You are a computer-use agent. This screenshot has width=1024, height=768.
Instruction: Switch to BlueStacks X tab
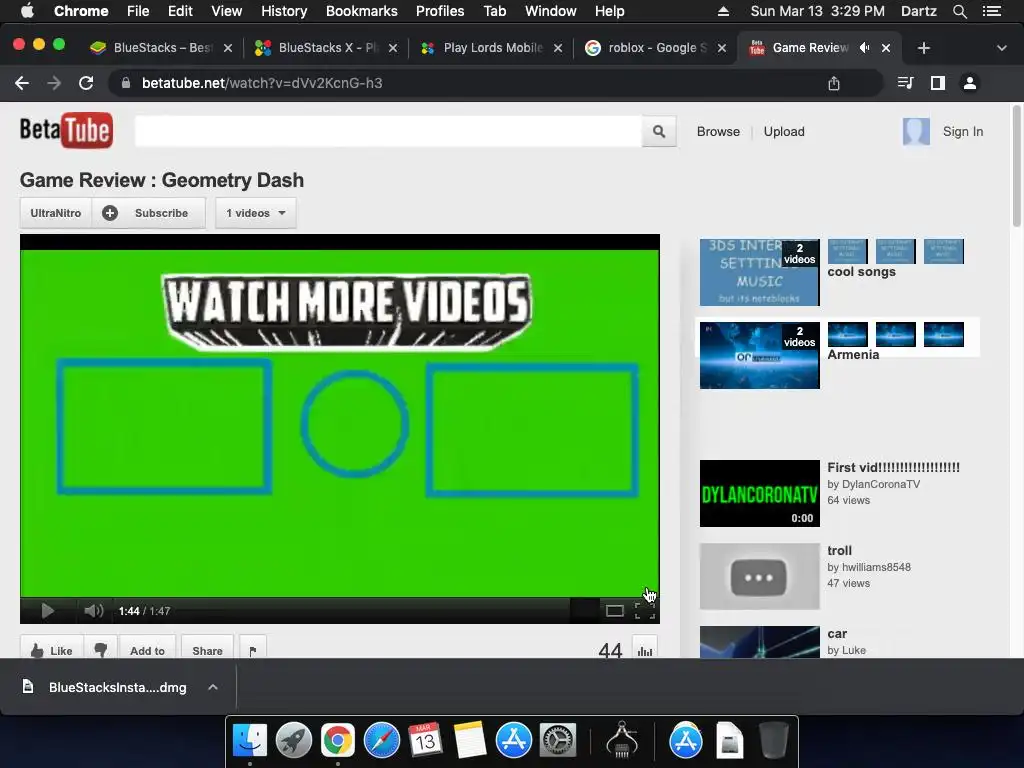coord(325,48)
